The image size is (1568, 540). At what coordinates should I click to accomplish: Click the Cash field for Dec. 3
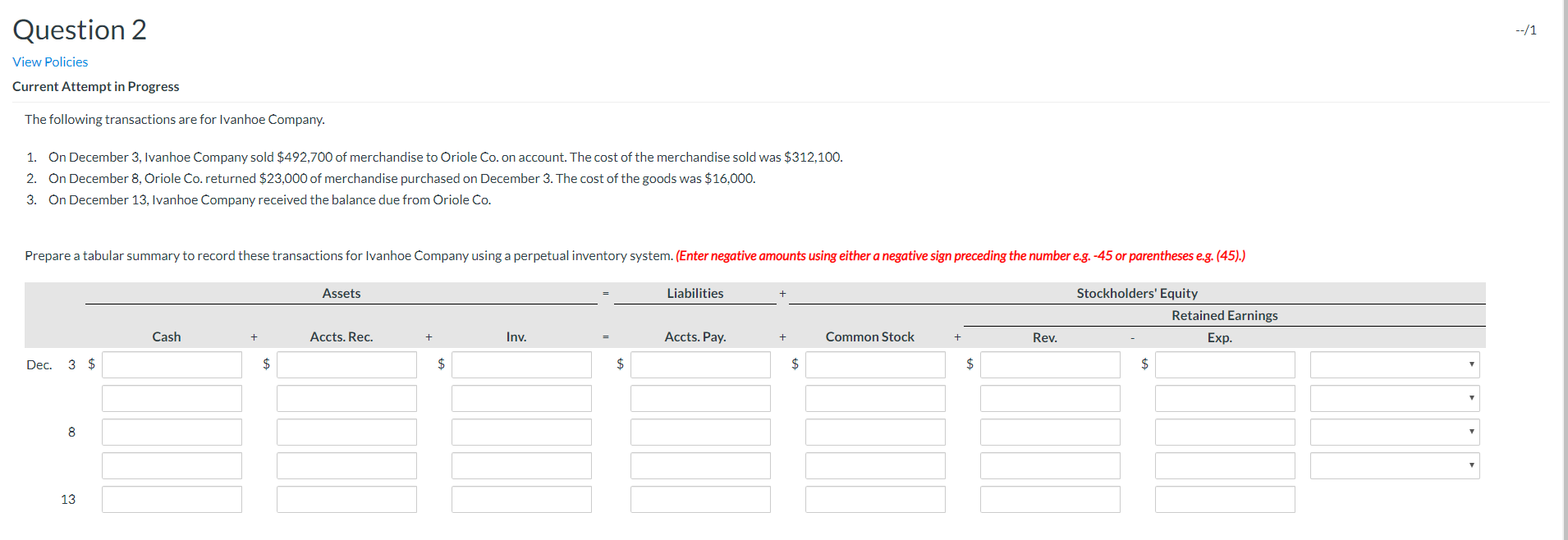(172, 364)
